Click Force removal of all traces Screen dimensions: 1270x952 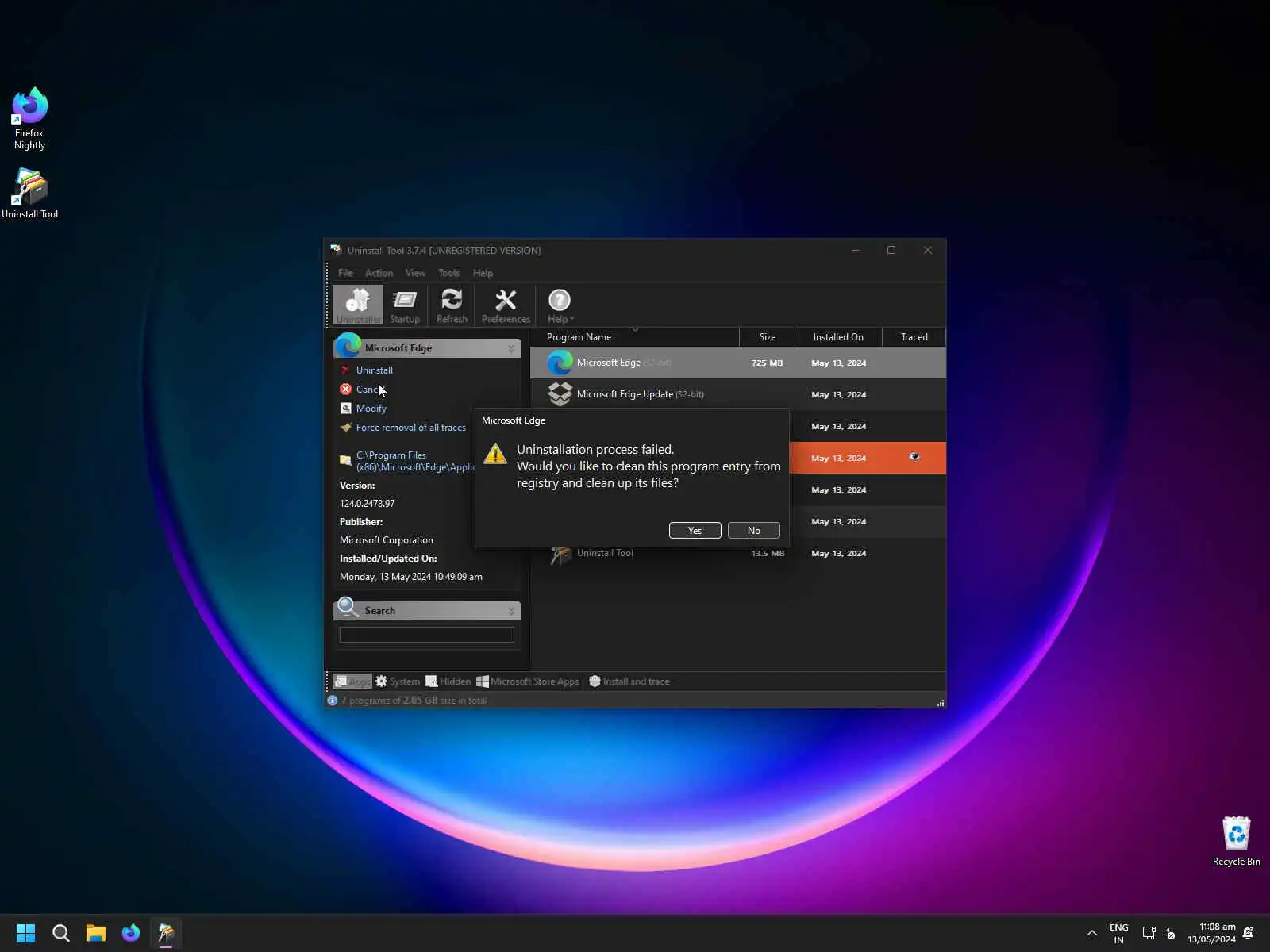coord(410,428)
